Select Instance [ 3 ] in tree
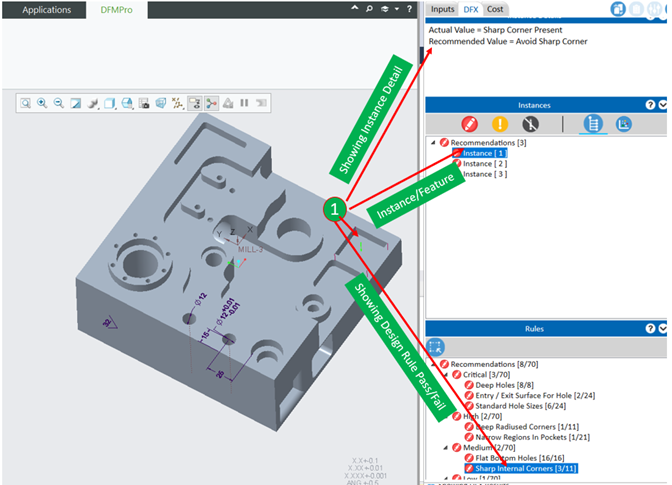The image size is (672, 485). tap(484, 174)
